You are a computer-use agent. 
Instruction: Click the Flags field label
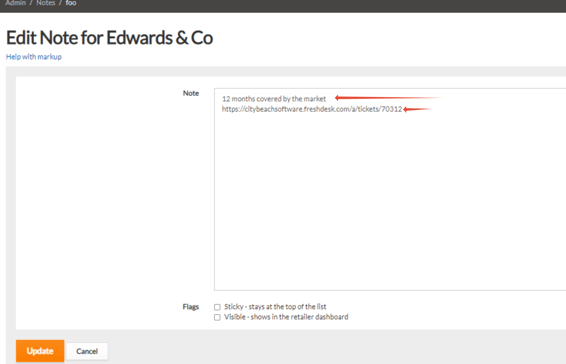pos(191,307)
